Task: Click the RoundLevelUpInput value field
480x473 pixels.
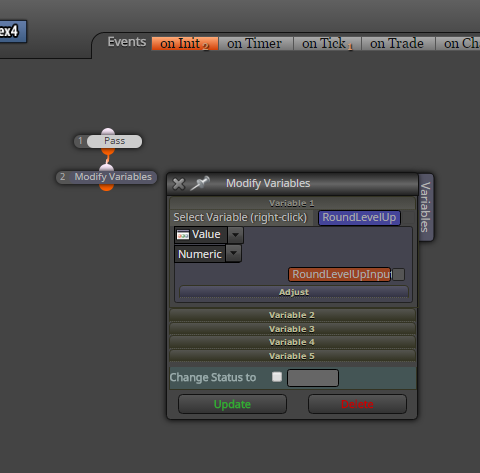Action: pos(339,274)
